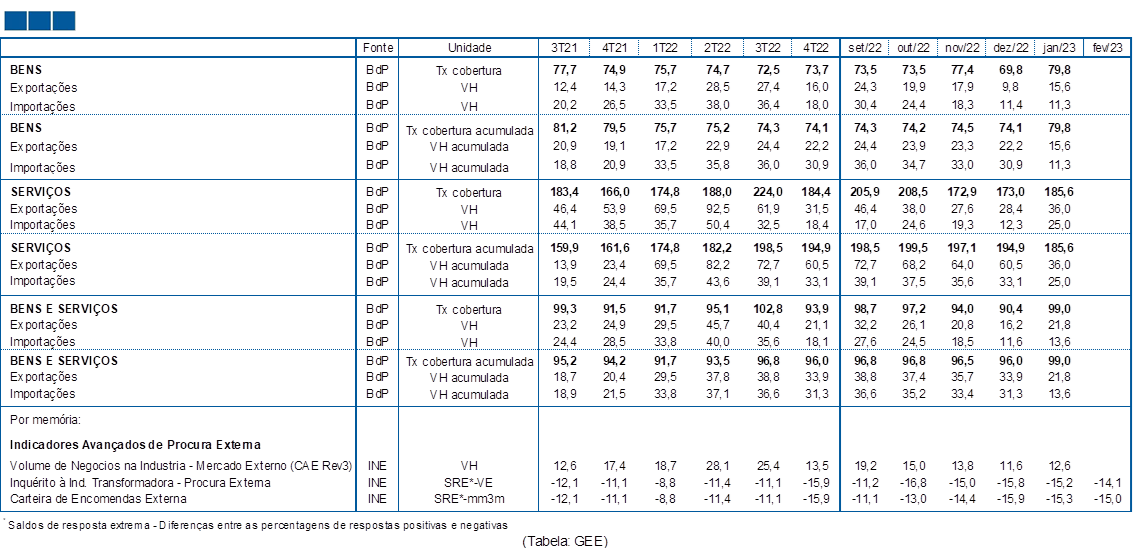Click the 3T21 column header
This screenshot has width=1133, height=550.
(x=563, y=48)
